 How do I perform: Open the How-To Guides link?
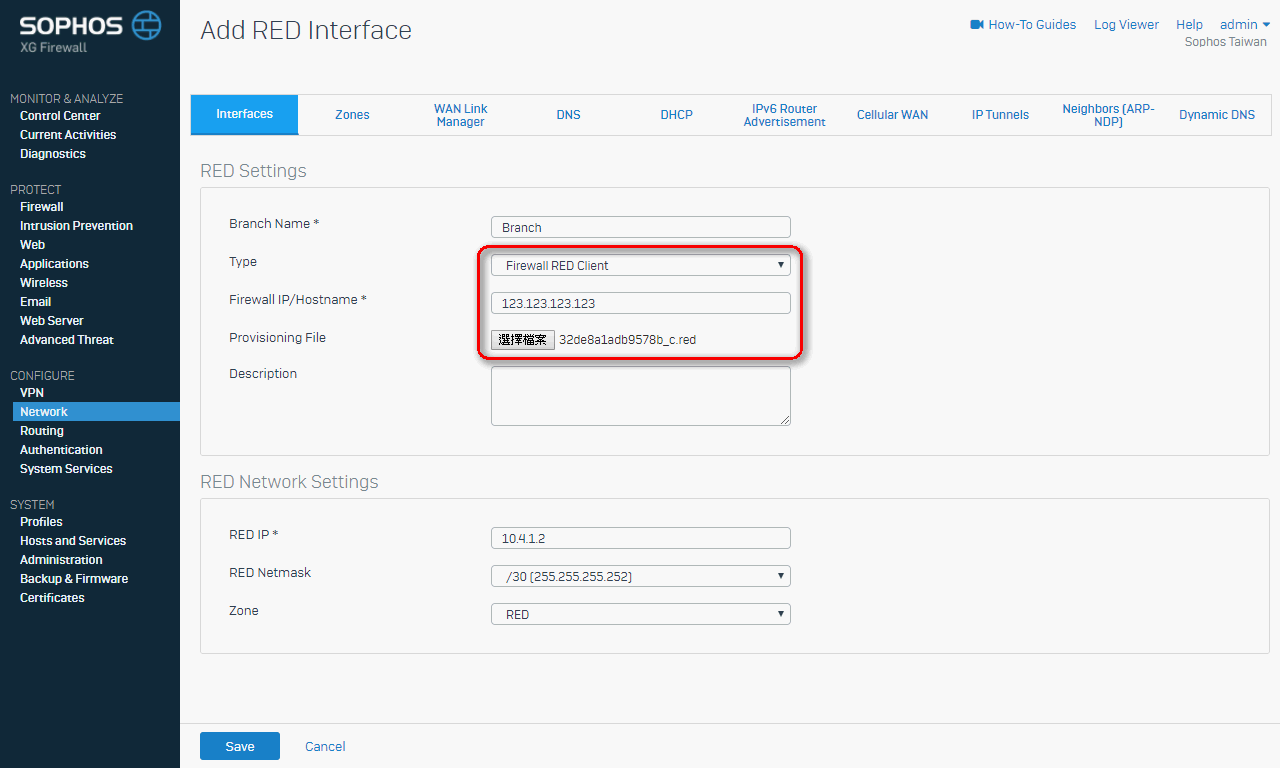tap(1032, 24)
